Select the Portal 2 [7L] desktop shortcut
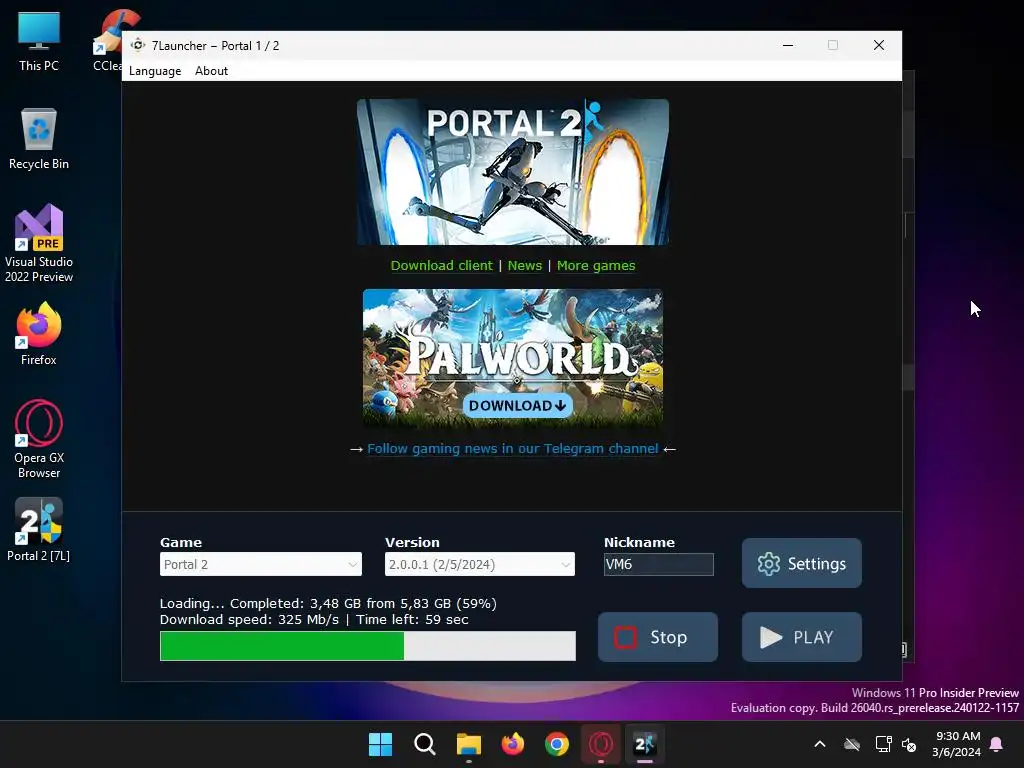Viewport: 1024px width, 768px height. click(x=39, y=530)
